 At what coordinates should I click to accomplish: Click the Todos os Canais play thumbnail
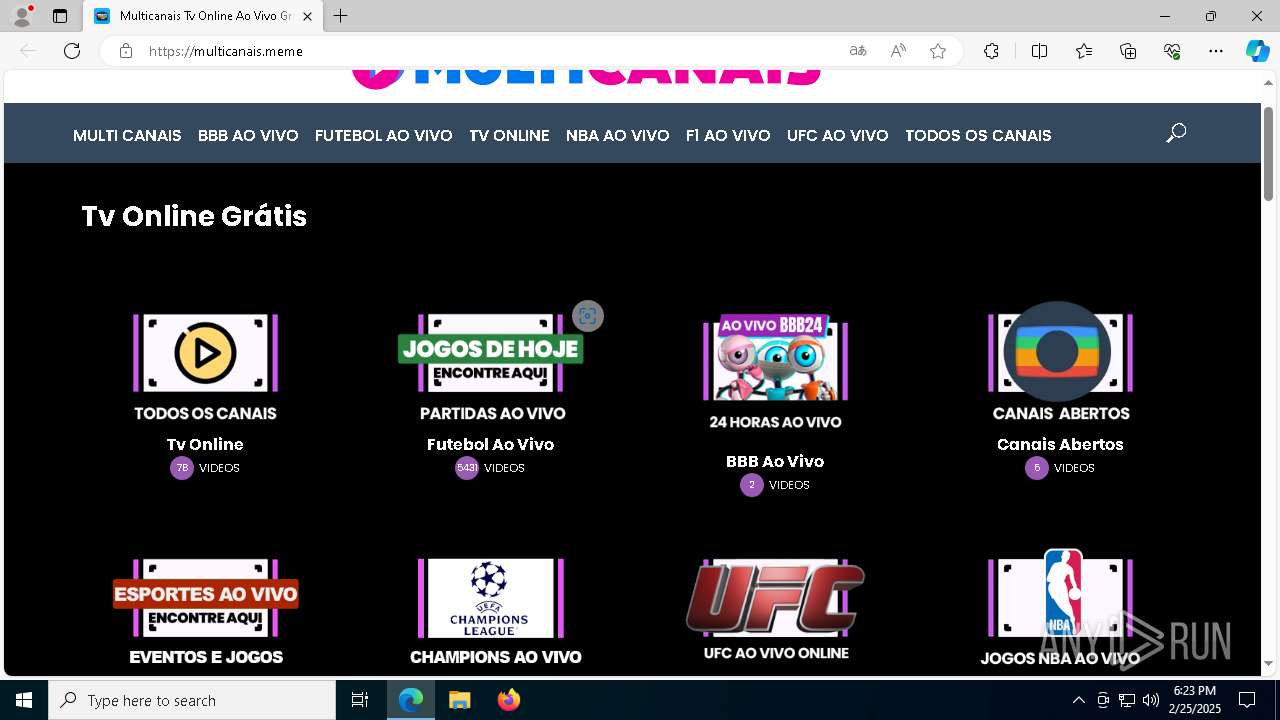click(x=205, y=367)
